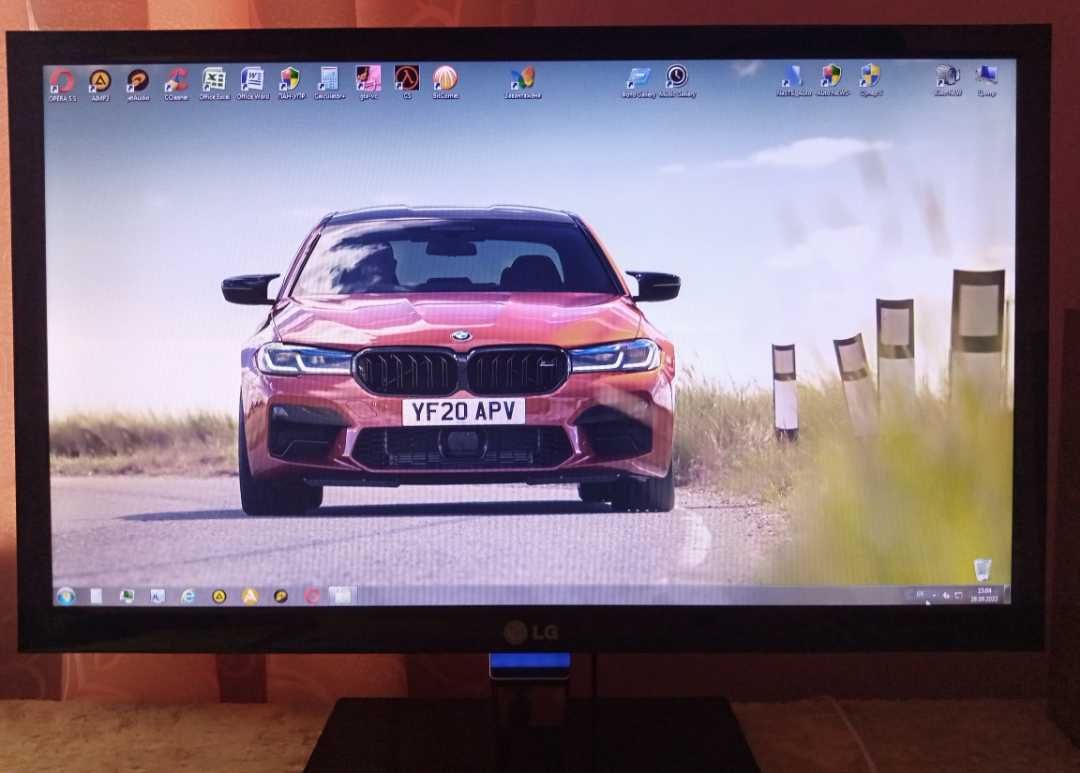Open the Office Excel shortcut
This screenshot has width=1080, height=773.
(214, 83)
